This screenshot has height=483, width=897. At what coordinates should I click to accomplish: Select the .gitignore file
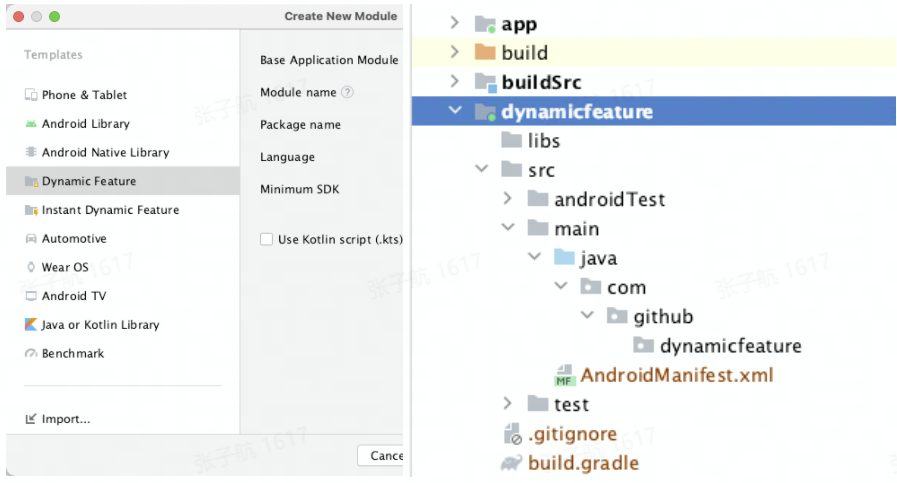pos(572,434)
